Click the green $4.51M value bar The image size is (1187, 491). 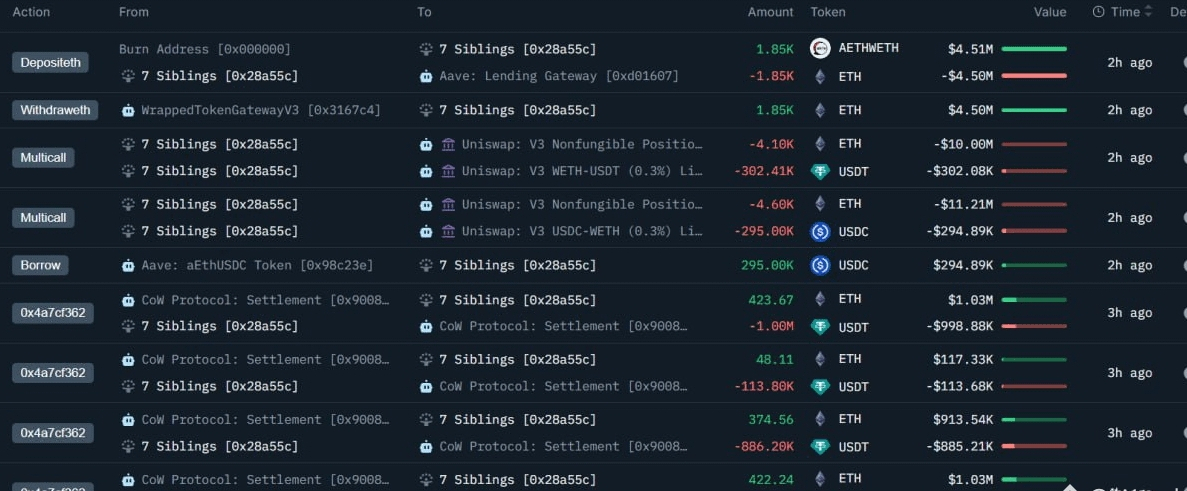[x=1034, y=49]
